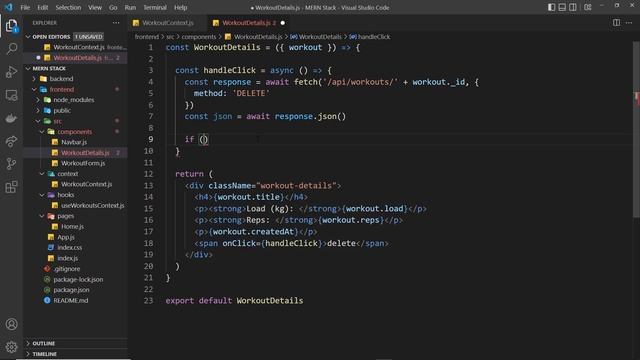Open the Selection menu
Screen dimensions: 640x360
tap(68, 7)
